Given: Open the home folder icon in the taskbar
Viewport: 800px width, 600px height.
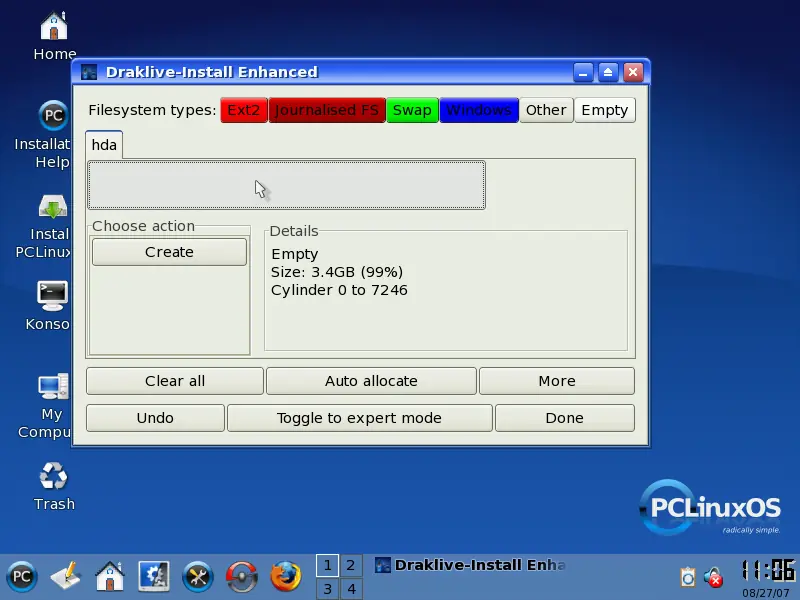Looking at the screenshot, I should point(110,576).
